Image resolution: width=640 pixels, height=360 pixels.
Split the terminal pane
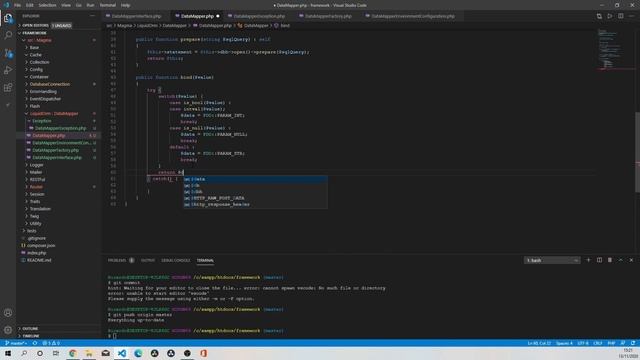coord(599,260)
